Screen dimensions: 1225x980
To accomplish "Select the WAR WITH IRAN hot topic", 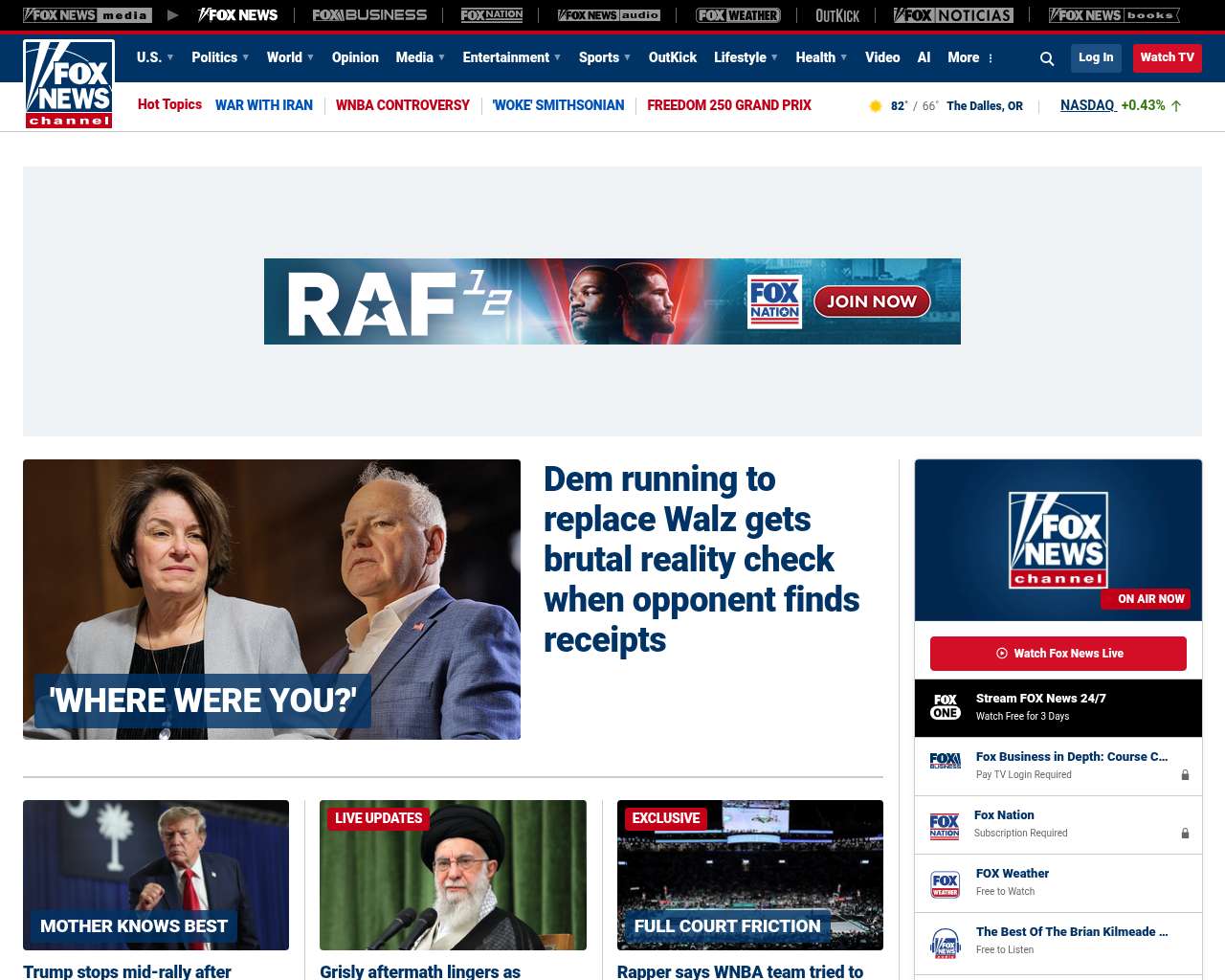I will [x=264, y=105].
